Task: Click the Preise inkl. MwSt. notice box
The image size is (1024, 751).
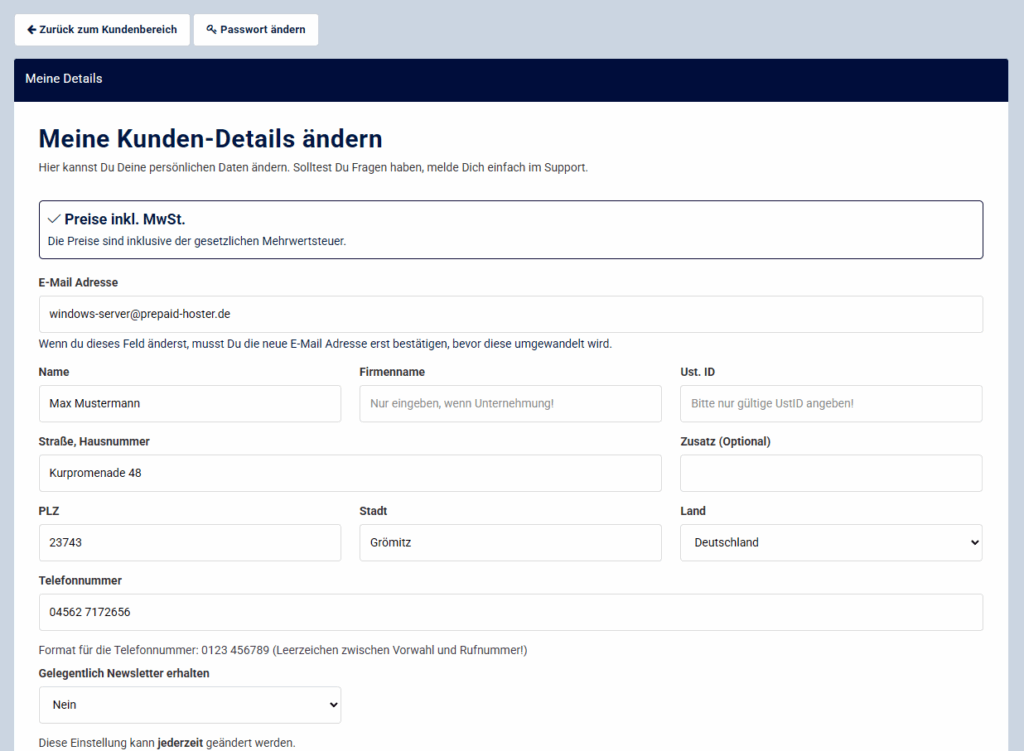Action: [x=511, y=229]
